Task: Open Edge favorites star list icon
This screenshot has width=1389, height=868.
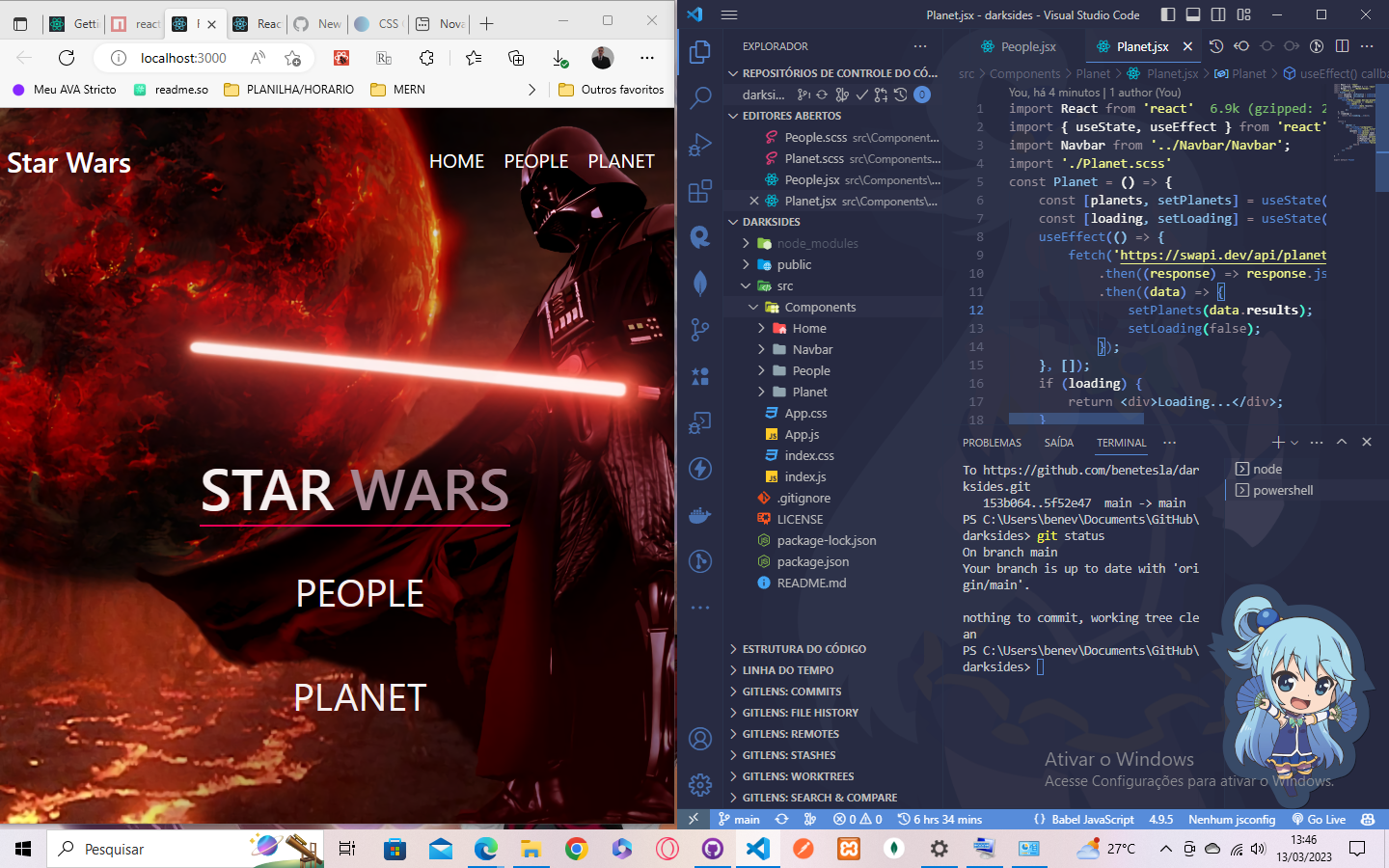Action: tap(474, 58)
